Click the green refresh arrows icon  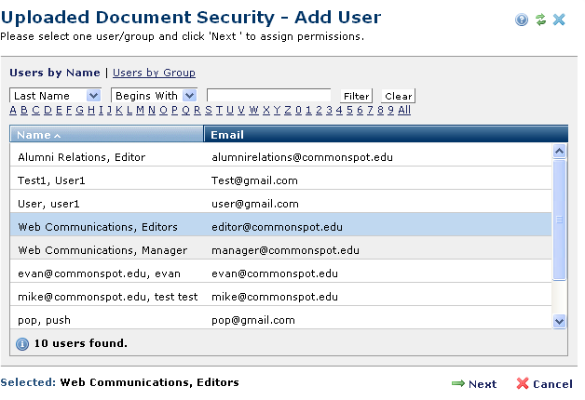point(540,19)
